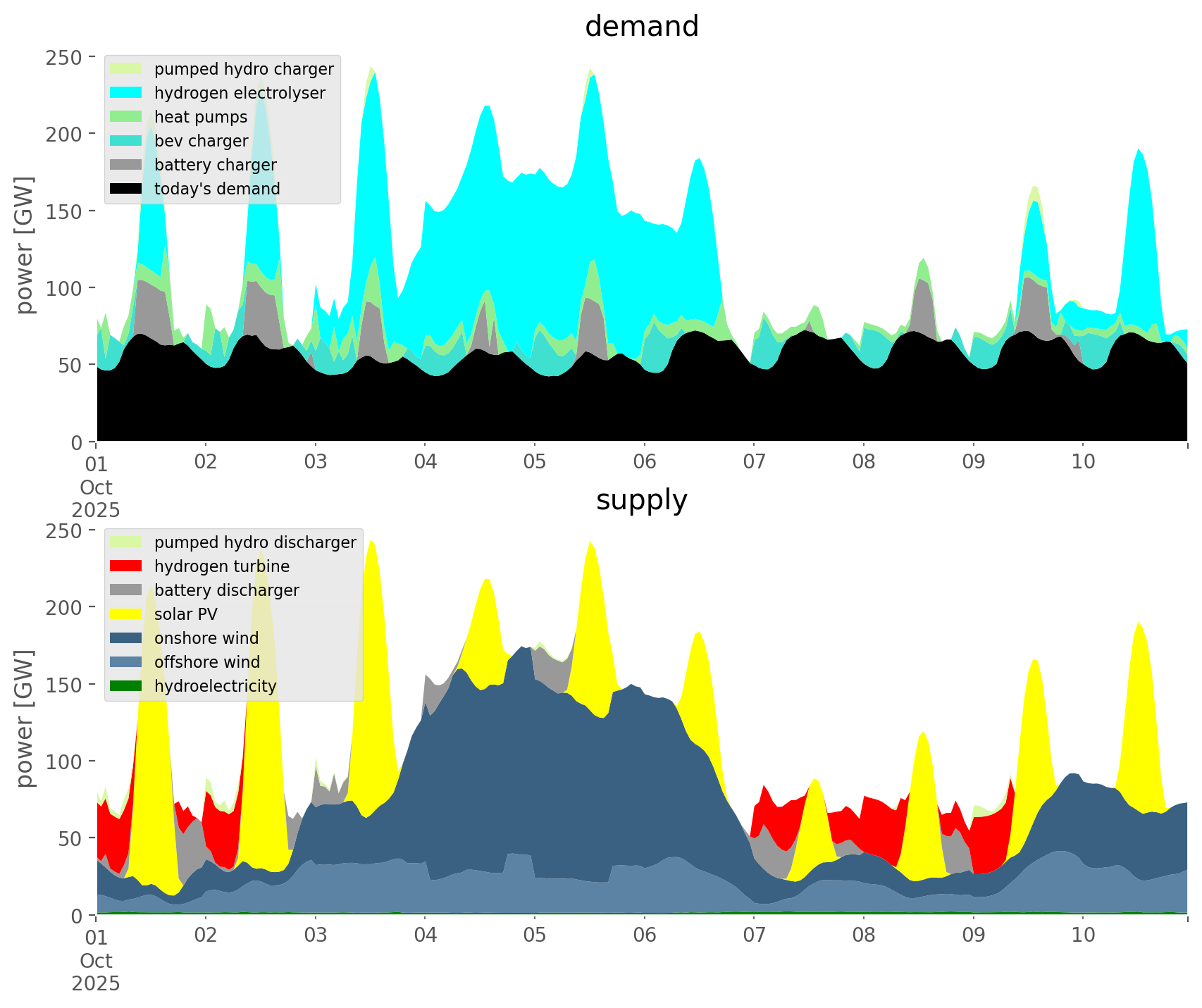The width and height of the screenshot is (1202, 1008).
Task: Select the 'battery charger' legend label
Action: (215, 165)
